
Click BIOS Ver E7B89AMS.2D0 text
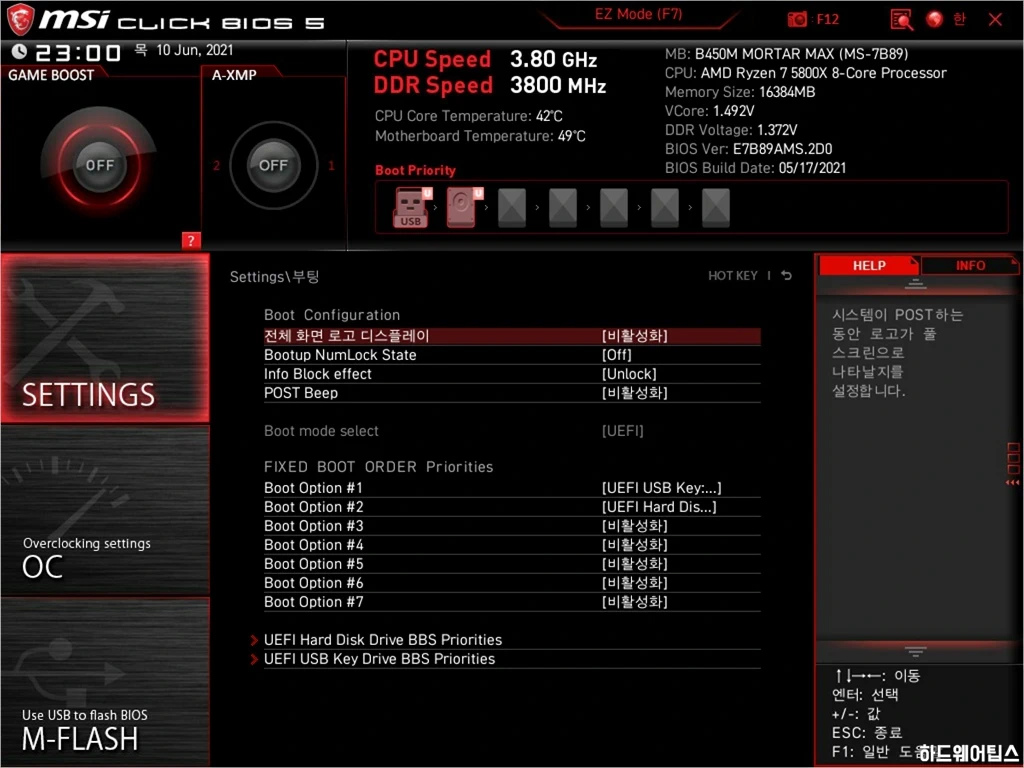[x=748, y=149]
